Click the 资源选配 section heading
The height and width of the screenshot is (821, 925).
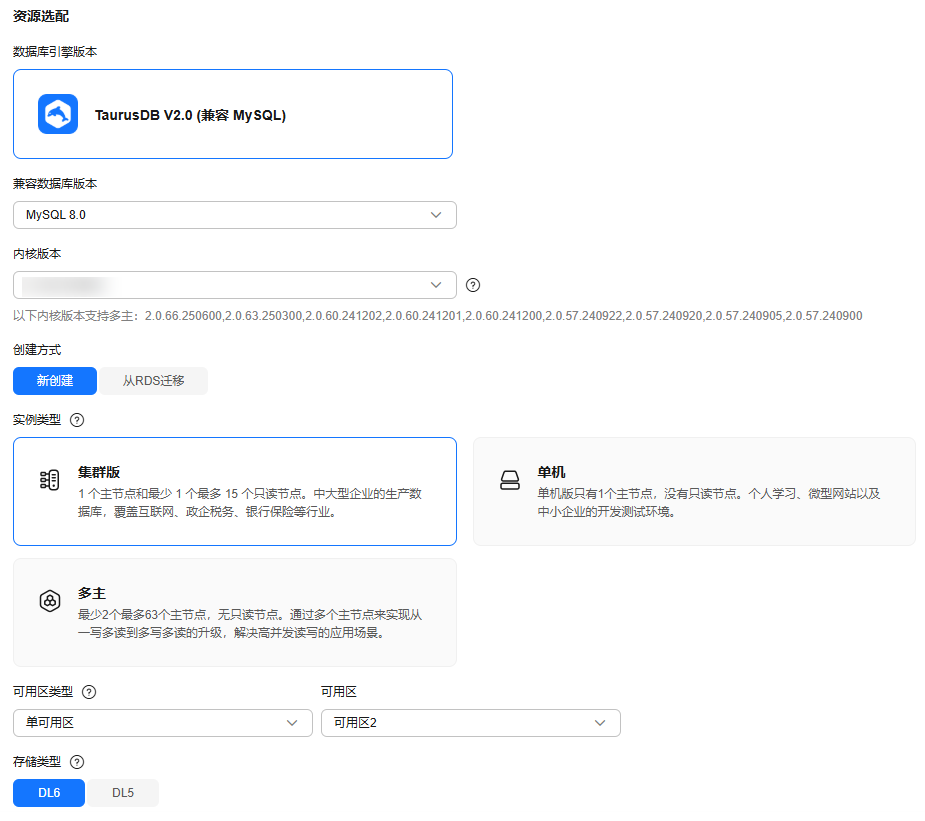click(41, 17)
